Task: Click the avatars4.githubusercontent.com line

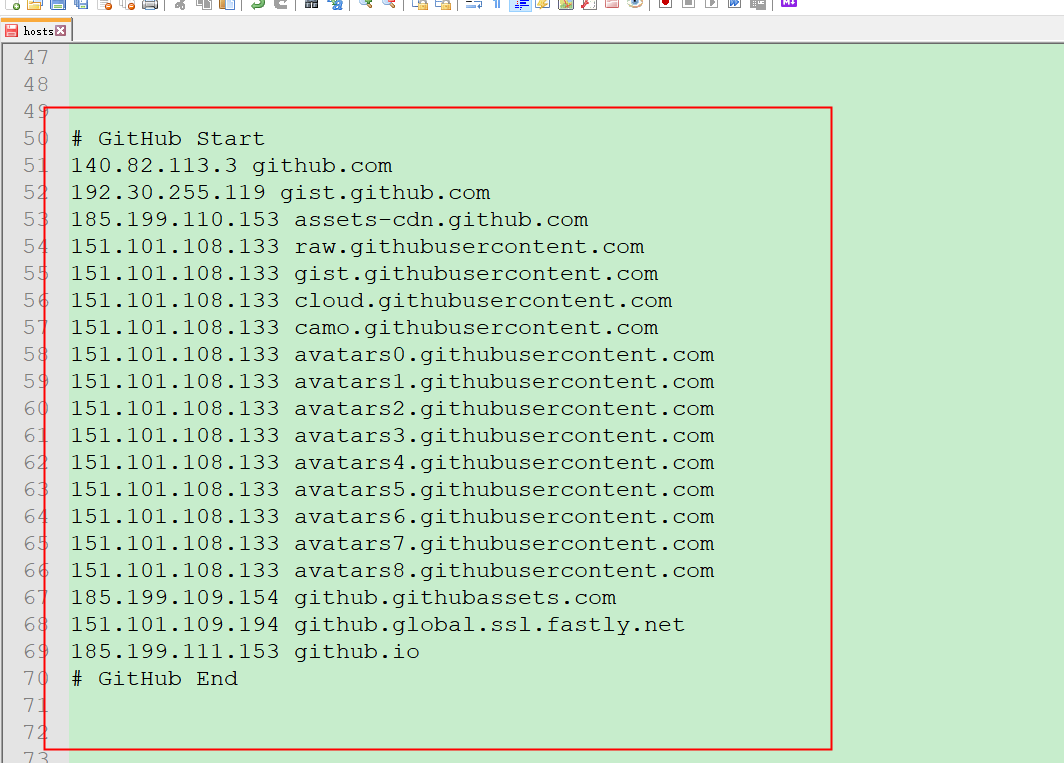Action: click(392, 462)
